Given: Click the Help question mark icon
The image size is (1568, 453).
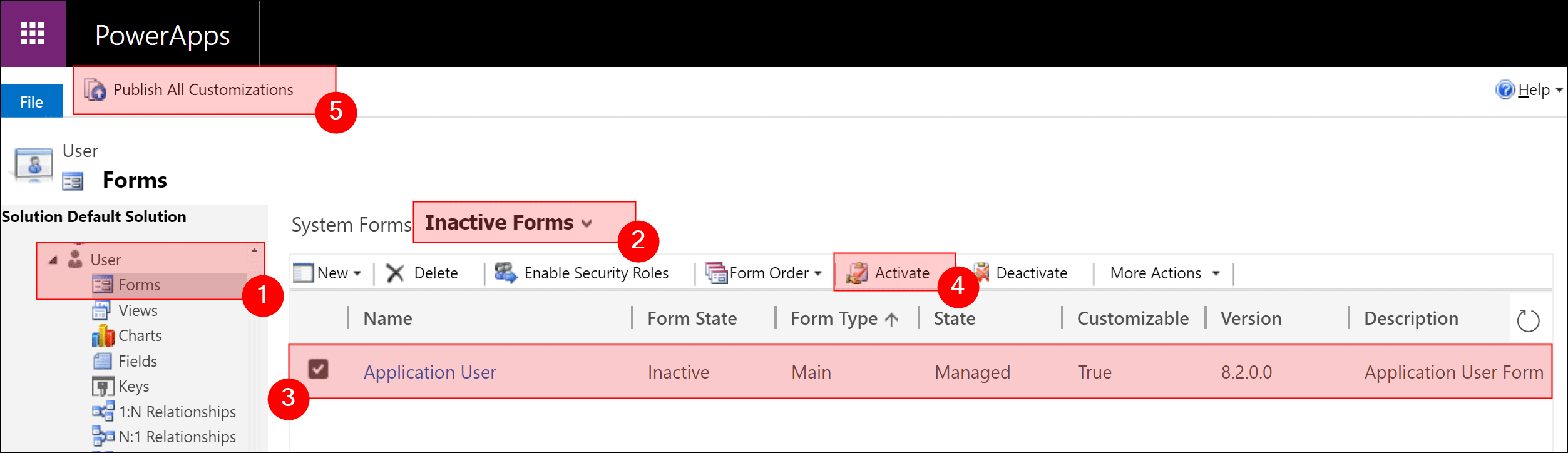Looking at the screenshot, I should (x=1505, y=90).
